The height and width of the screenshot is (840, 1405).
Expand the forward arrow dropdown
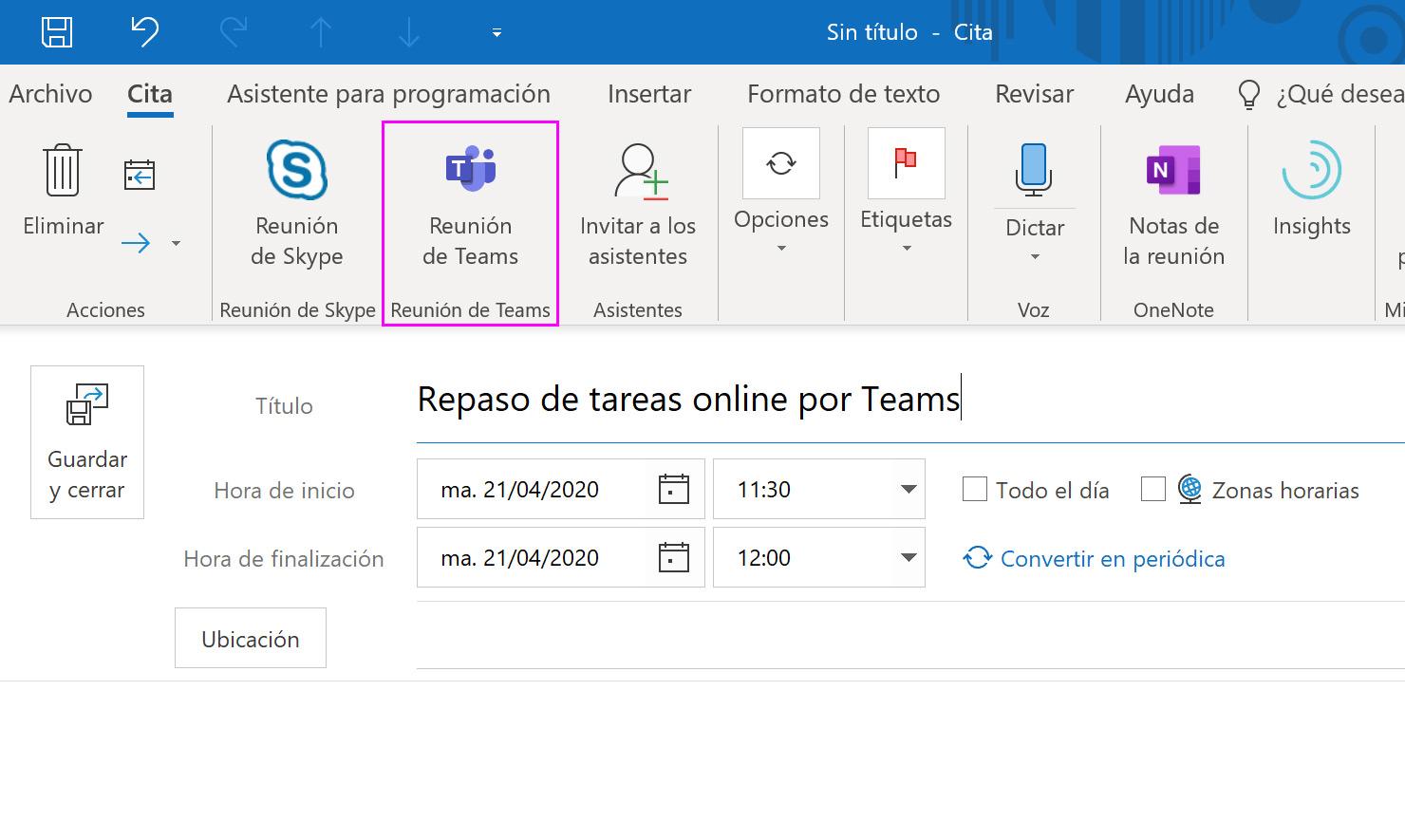click(176, 244)
